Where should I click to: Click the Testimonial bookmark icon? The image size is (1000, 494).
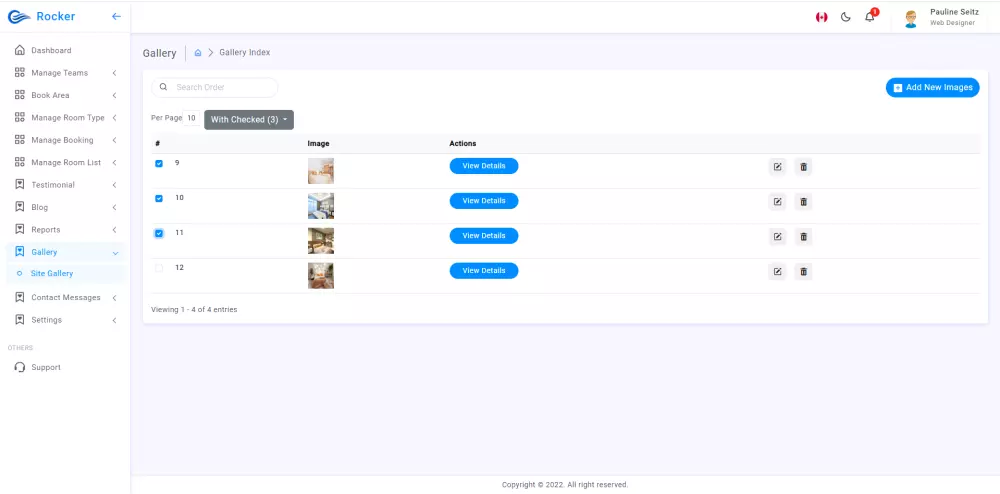coord(20,184)
